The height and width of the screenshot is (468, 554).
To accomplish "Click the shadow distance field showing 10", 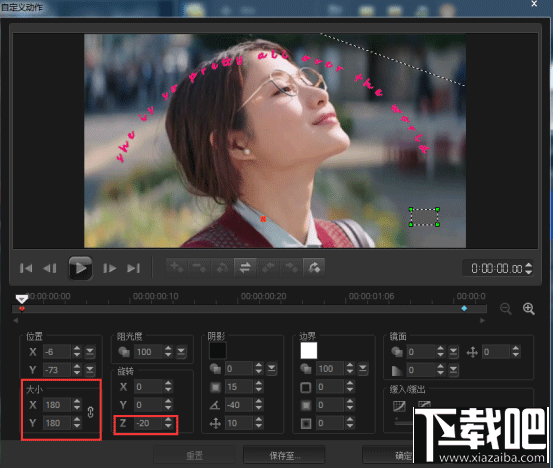I will 239,423.
